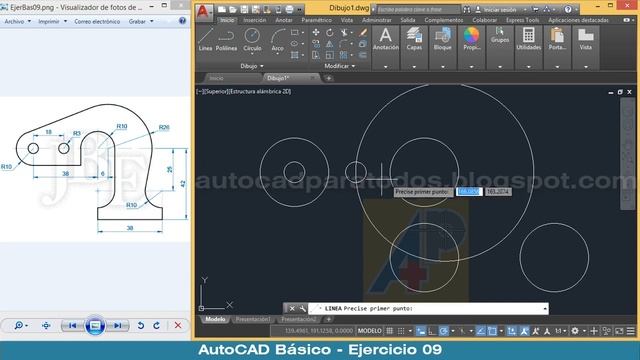The width and height of the screenshot is (640, 360).
Task: Open Correo electrónico in photo viewer
Action: [97, 21]
